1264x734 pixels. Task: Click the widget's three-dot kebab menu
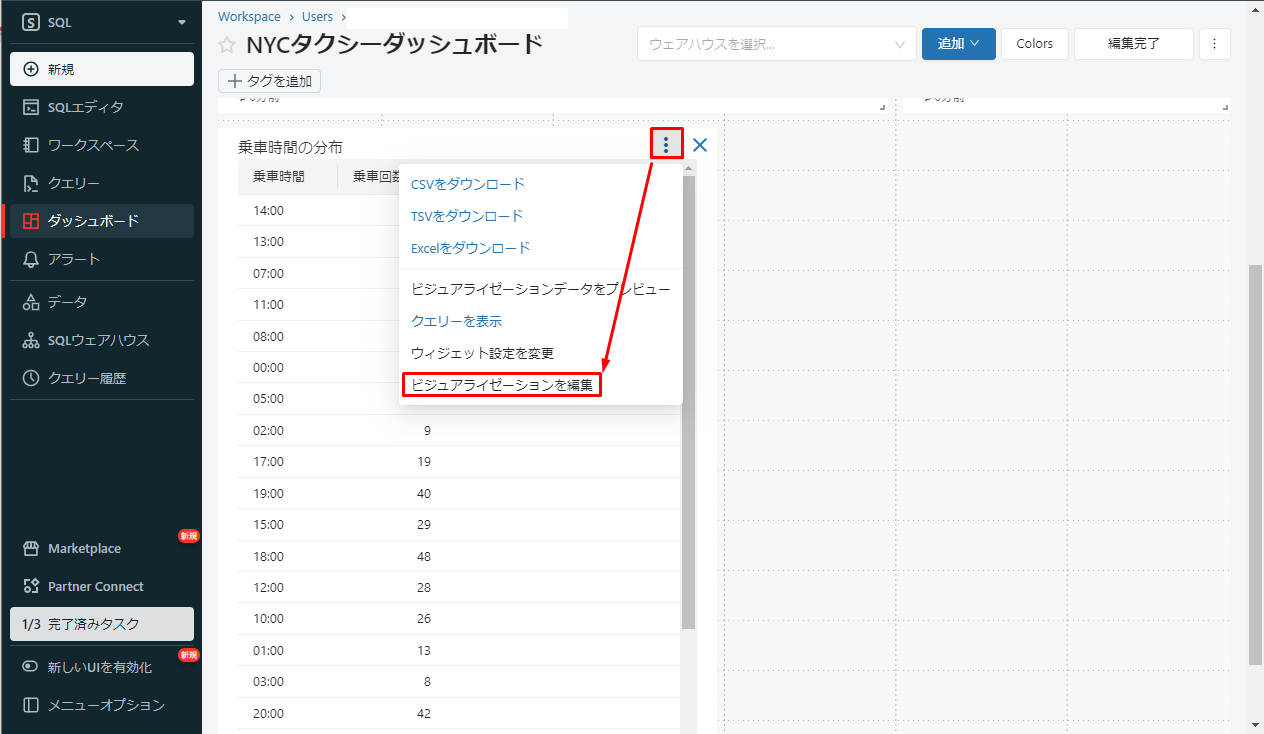coord(666,144)
